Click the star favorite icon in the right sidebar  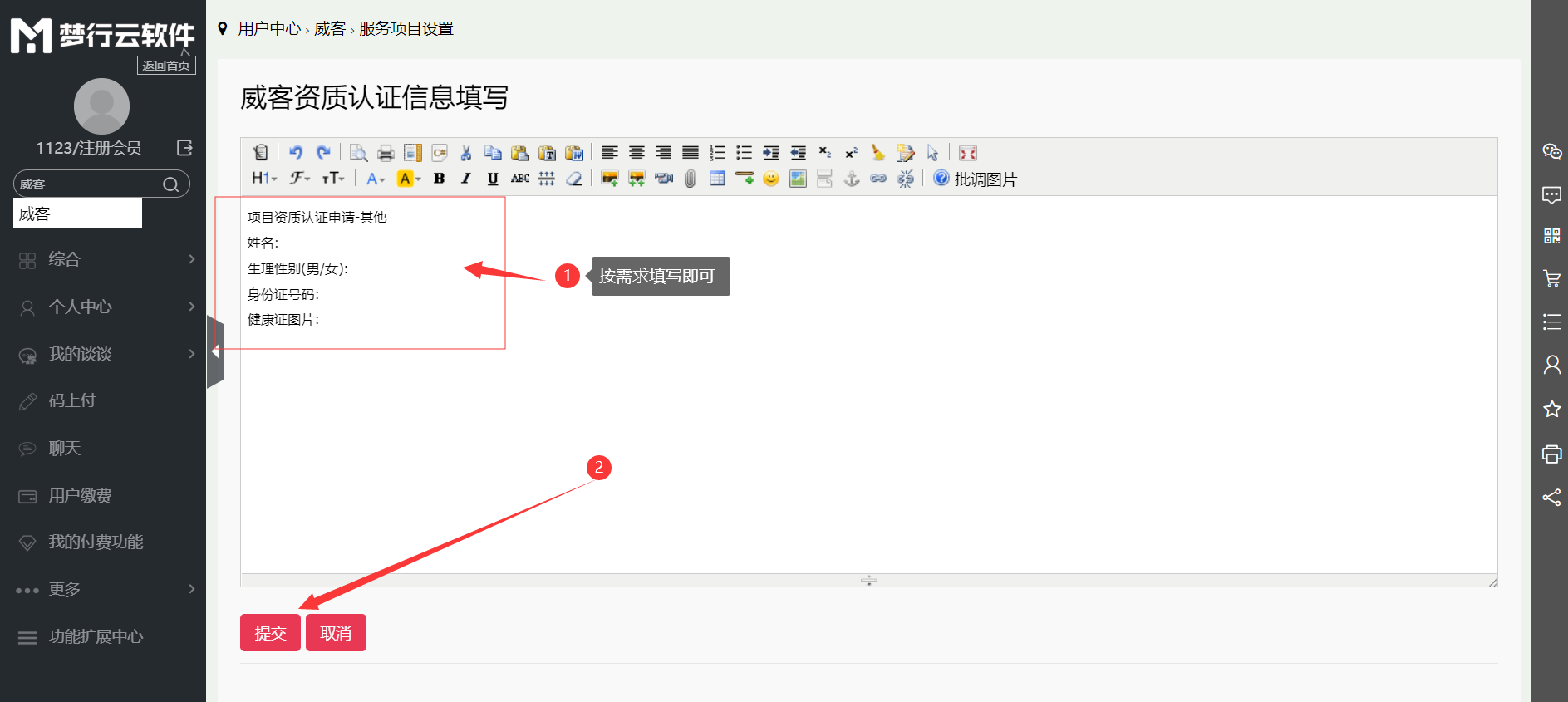1551,409
